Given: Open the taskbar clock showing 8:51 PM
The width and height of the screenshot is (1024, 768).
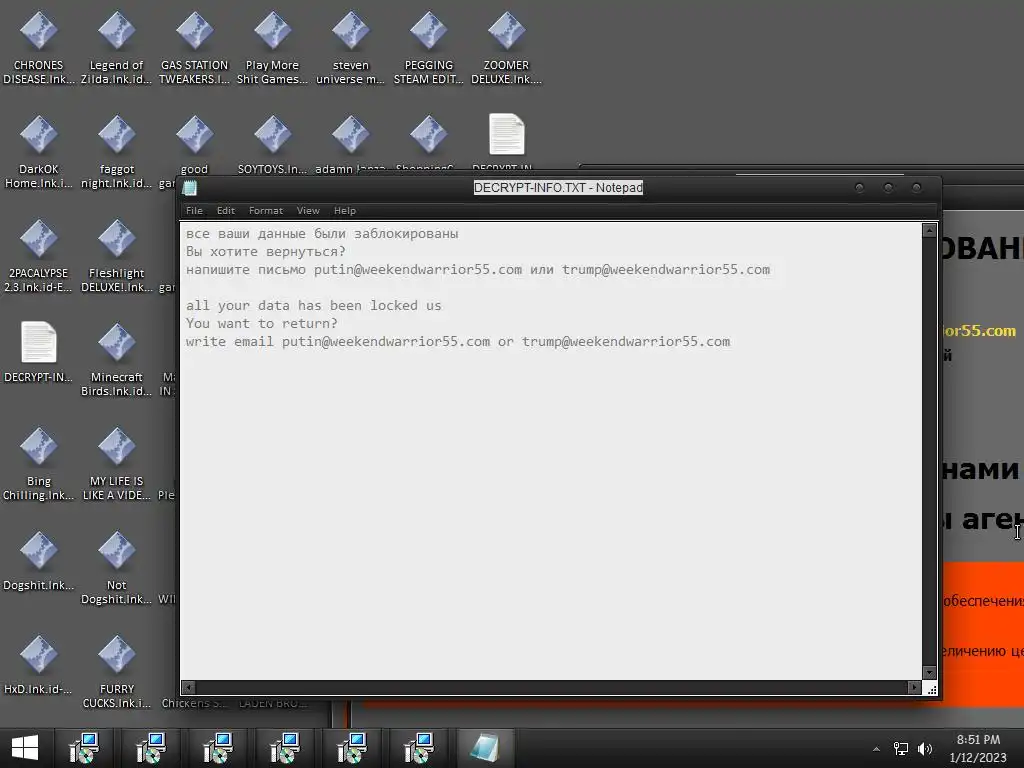Looking at the screenshot, I should (x=978, y=748).
